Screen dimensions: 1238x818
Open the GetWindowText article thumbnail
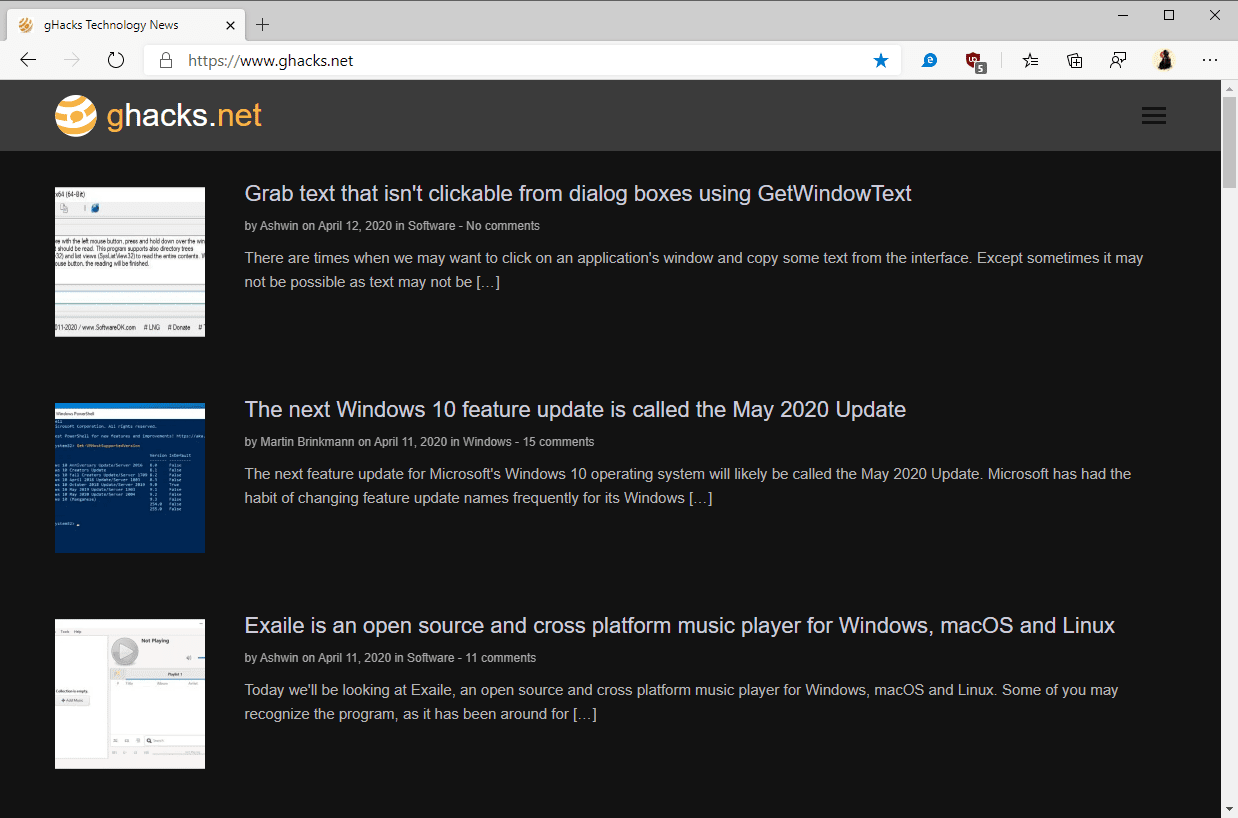130,262
